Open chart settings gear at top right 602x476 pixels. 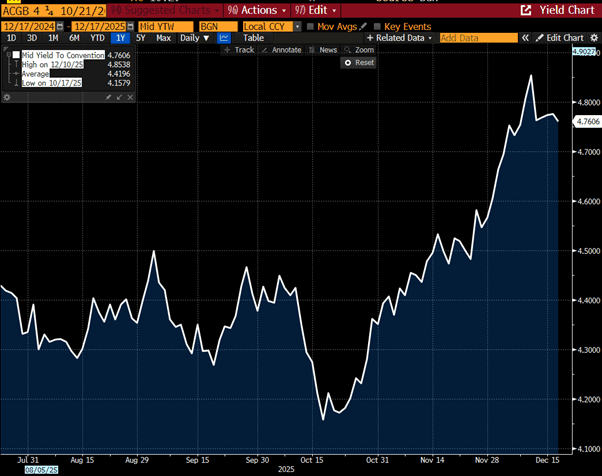594,38
